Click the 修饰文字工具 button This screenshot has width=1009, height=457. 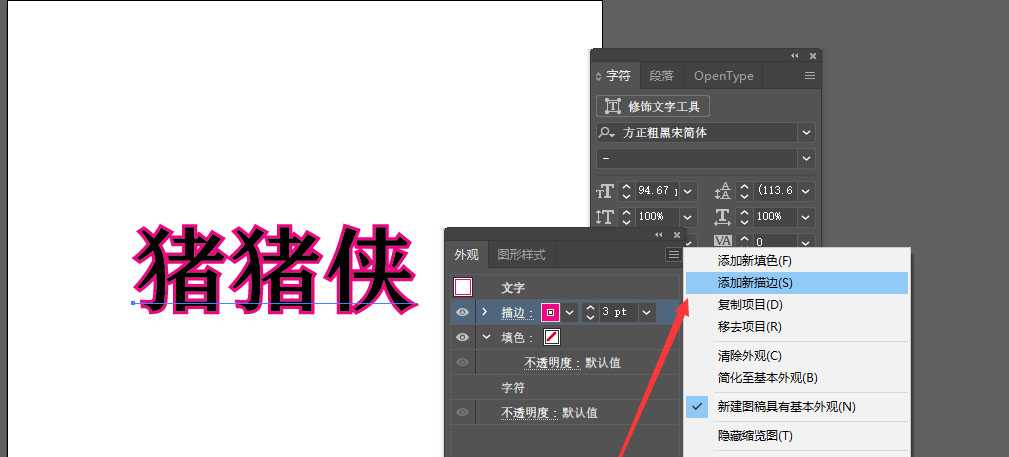click(653, 106)
